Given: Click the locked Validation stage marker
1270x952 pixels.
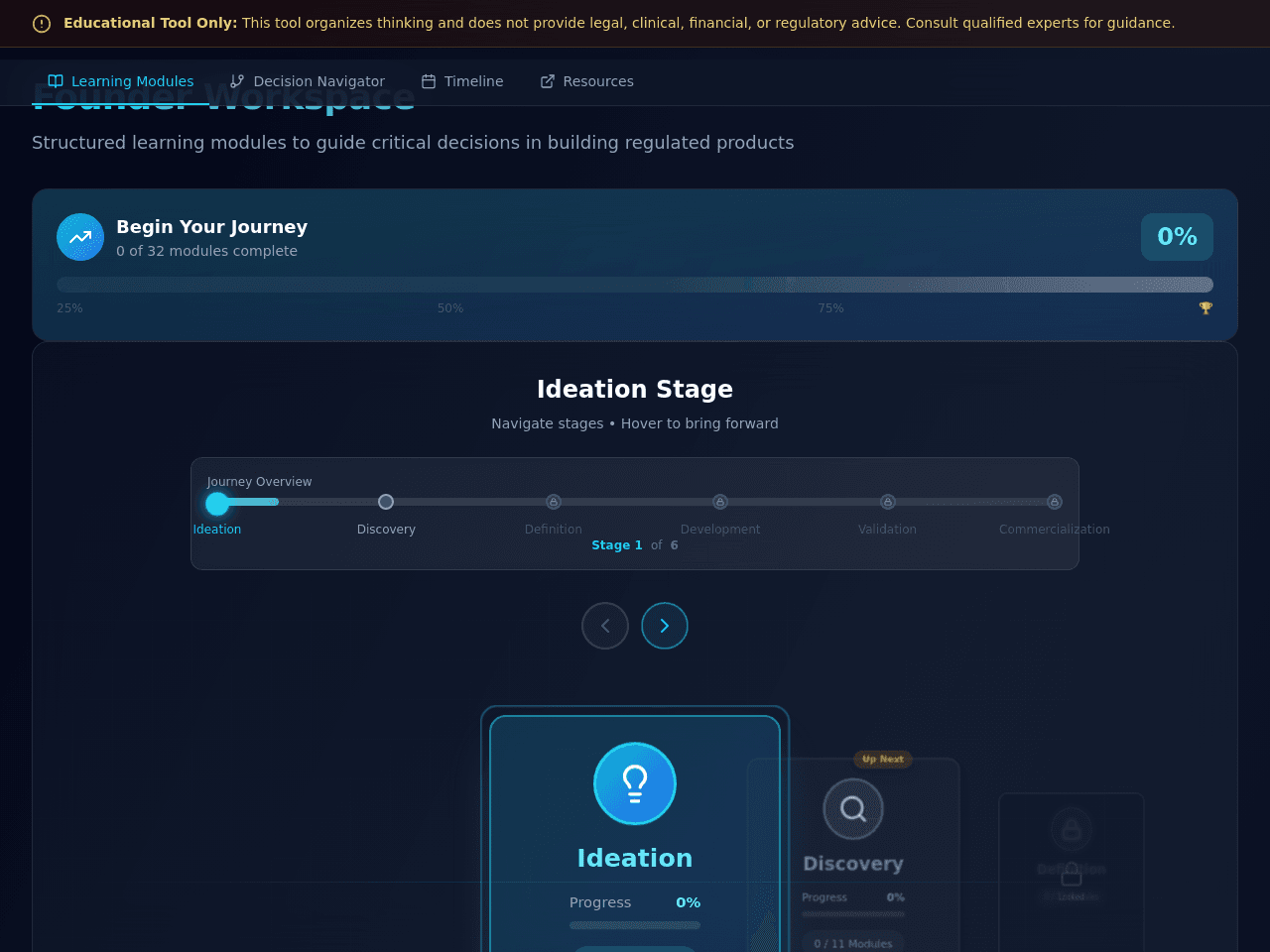Looking at the screenshot, I should (888, 502).
